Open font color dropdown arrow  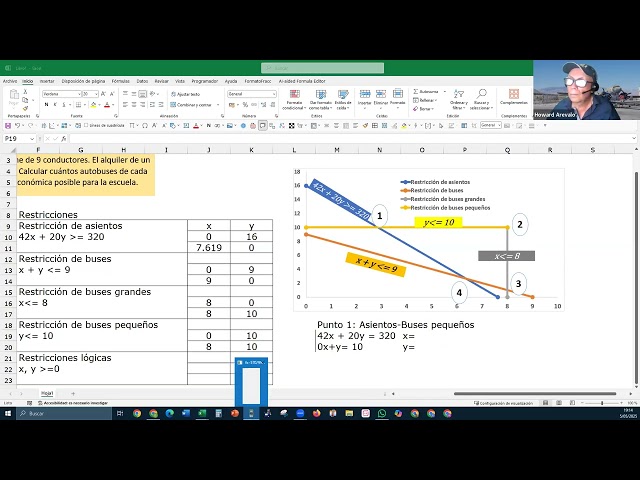coord(113,105)
